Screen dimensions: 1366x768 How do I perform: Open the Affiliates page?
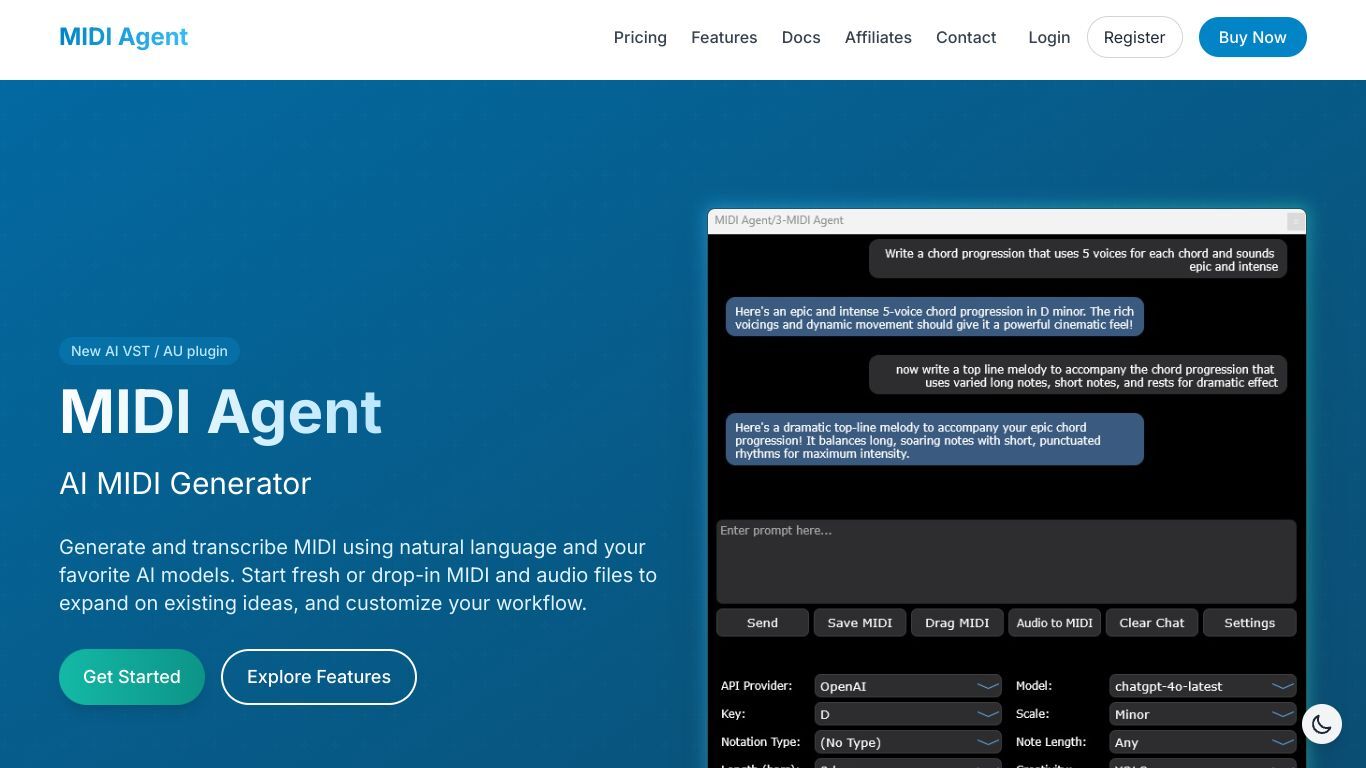pyautogui.click(x=878, y=37)
